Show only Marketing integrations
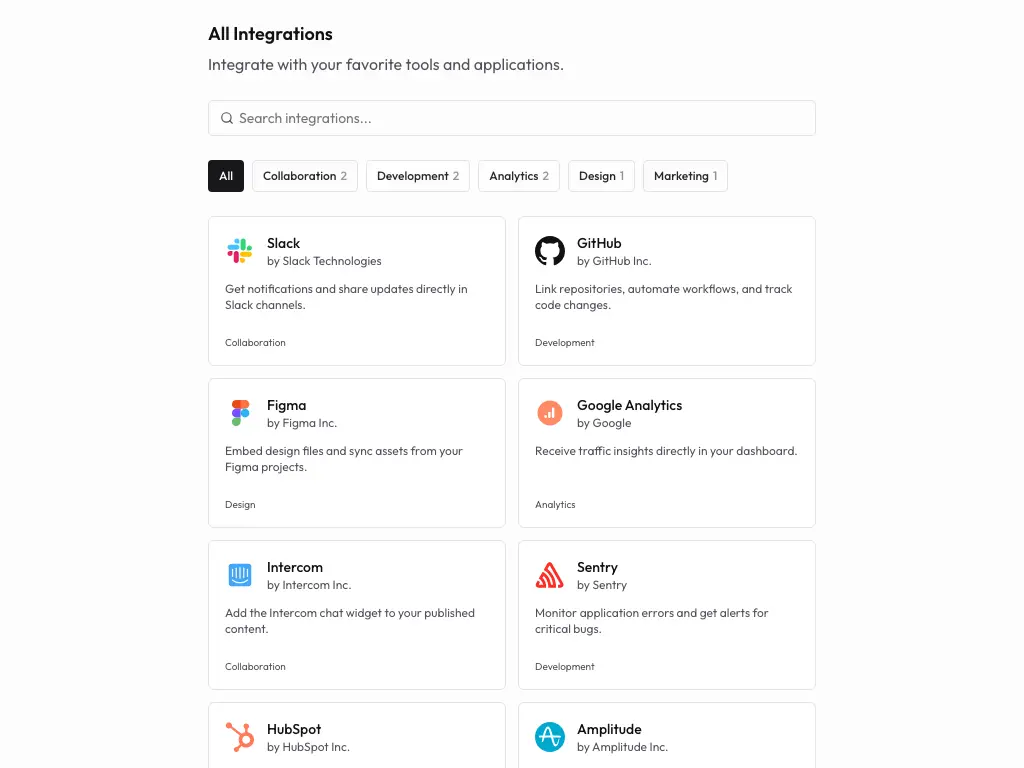Image resolution: width=1024 pixels, height=768 pixels. (685, 176)
